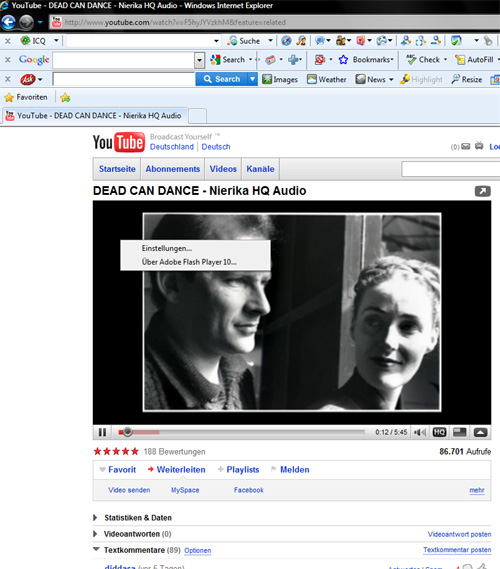Open dropdown arrow next to Ask Search
Viewport: 500px width, 569px height.
pos(253,79)
